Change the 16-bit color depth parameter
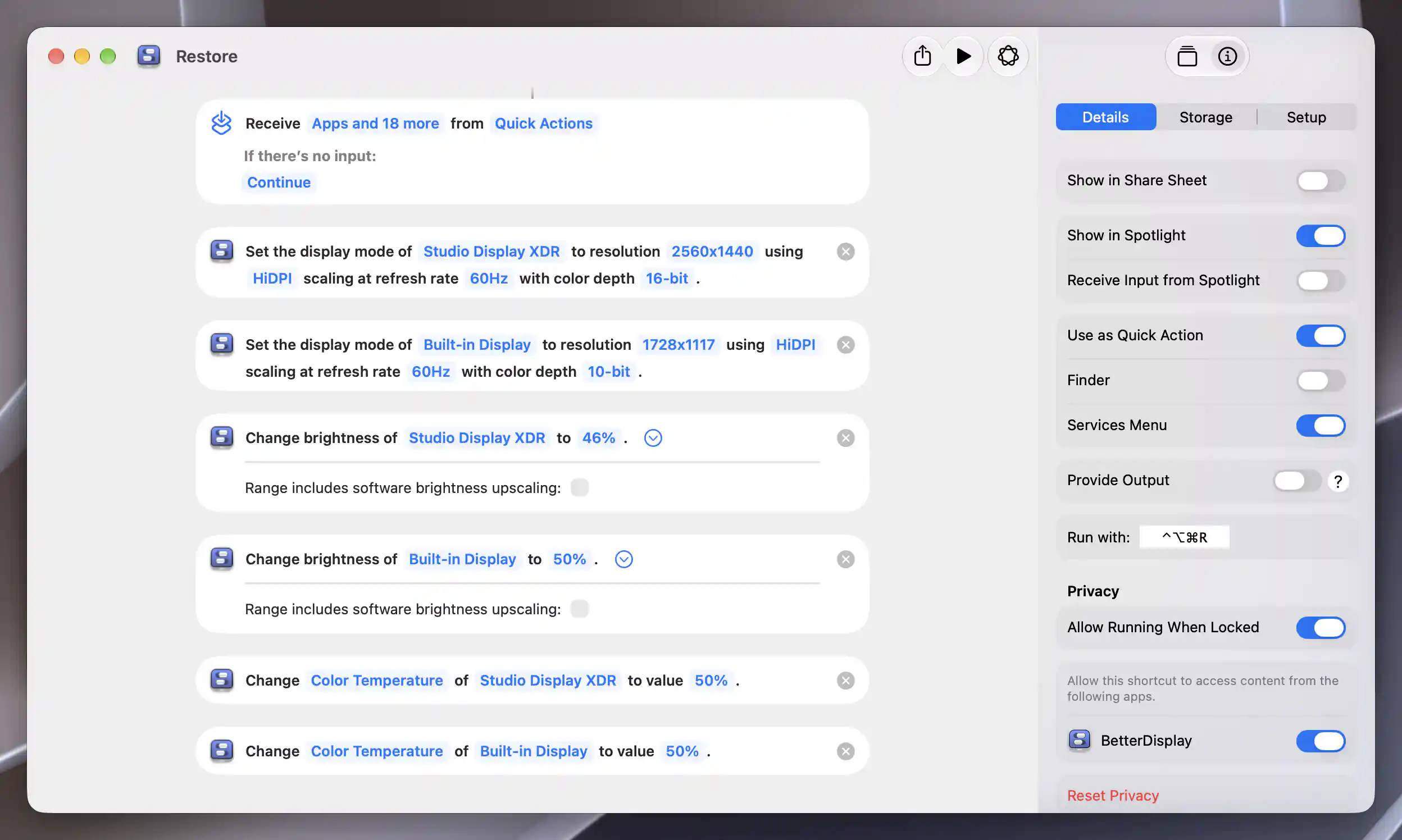This screenshot has width=1402, height=840. [x=667, y=279]
